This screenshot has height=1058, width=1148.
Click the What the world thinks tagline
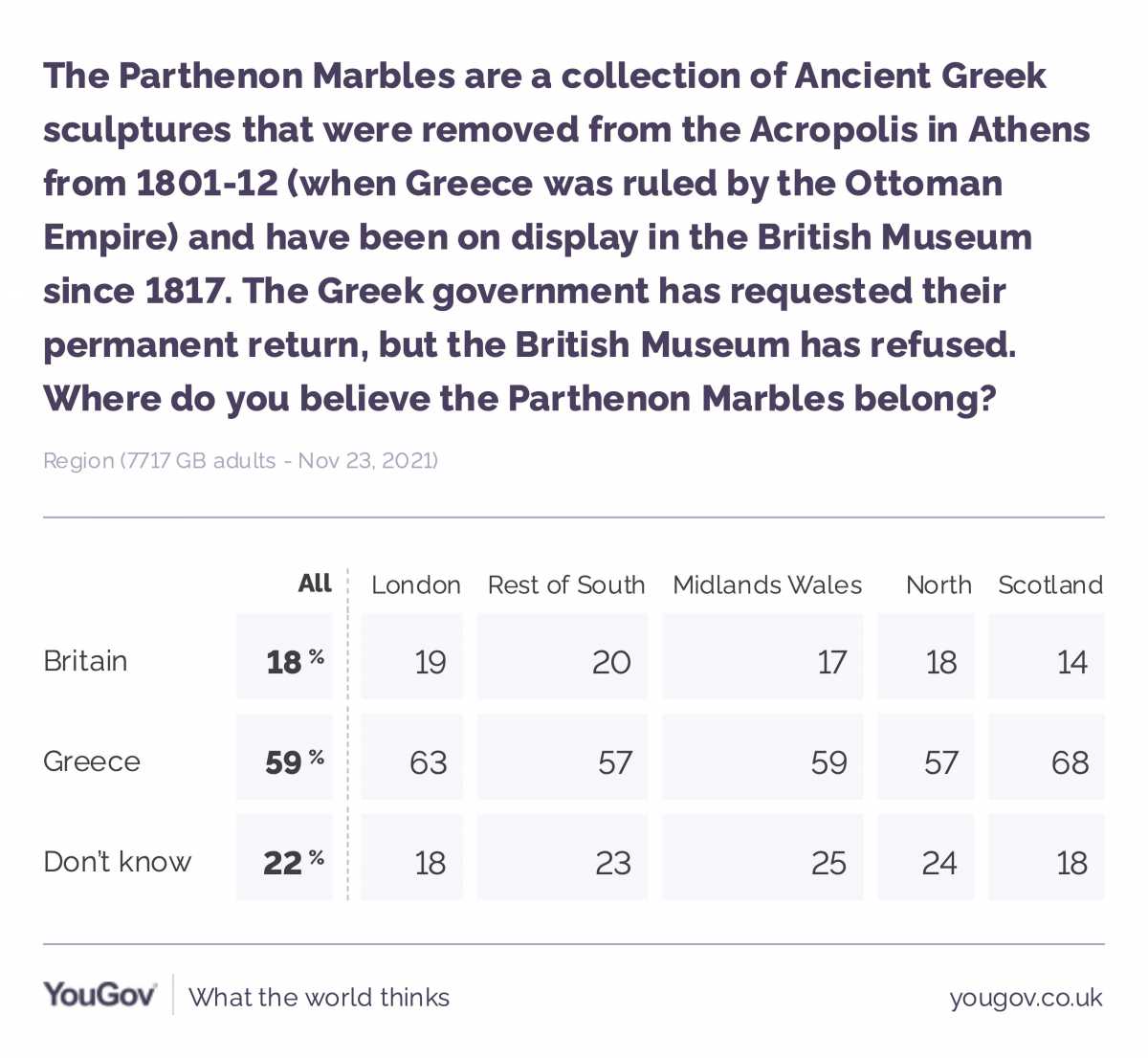pos(320,998)
